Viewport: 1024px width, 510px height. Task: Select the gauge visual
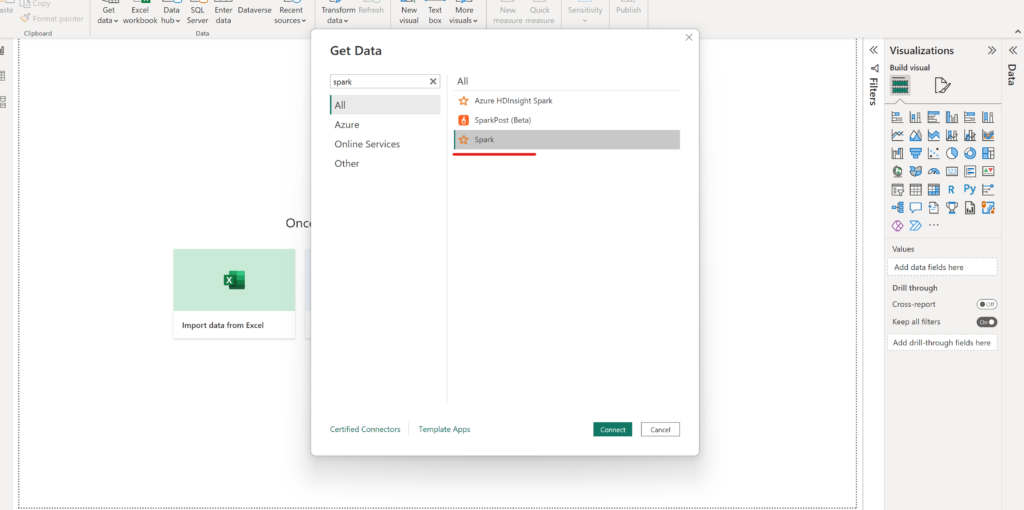934,172
